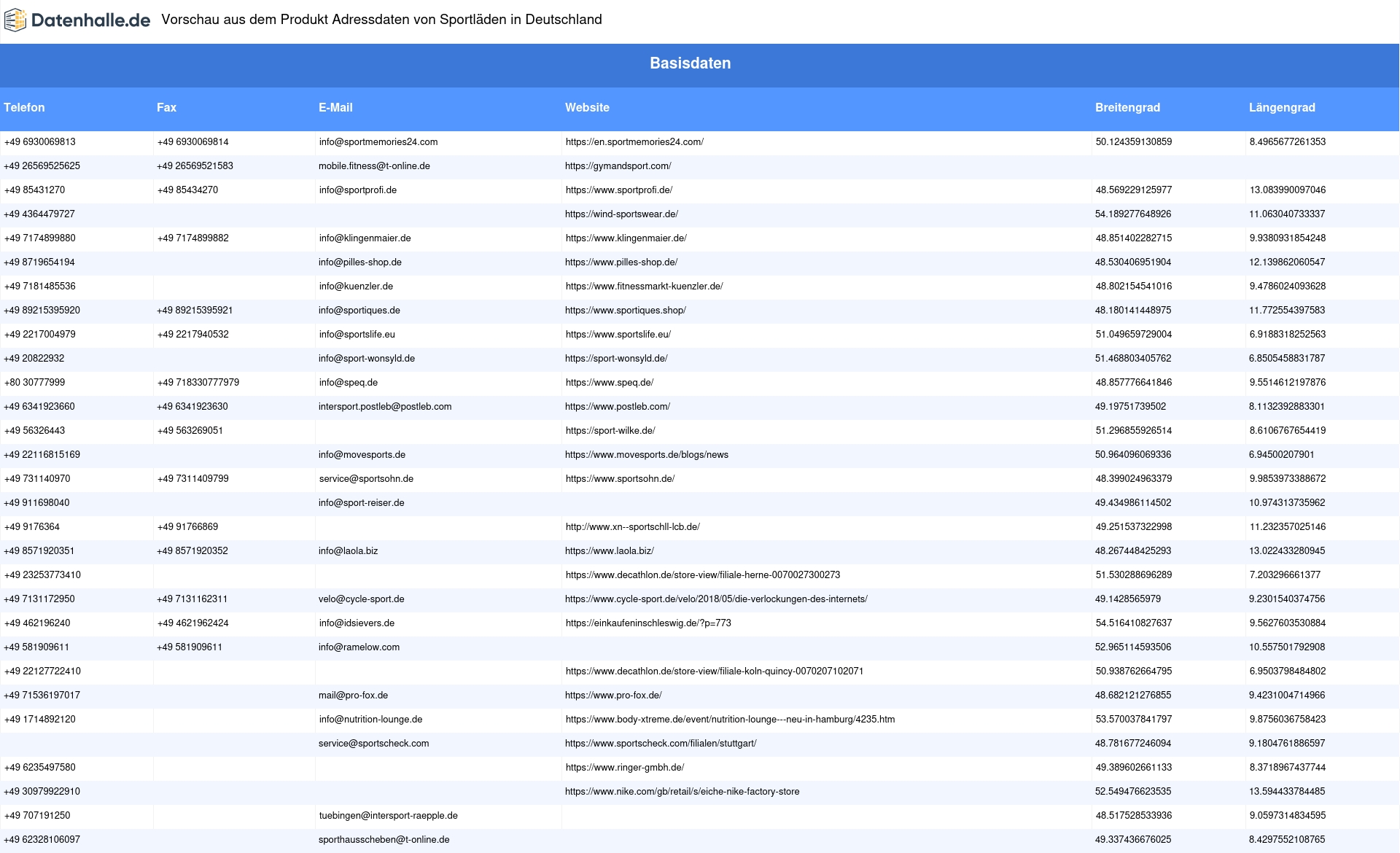The width and height of the screenshot is (1400, 853).
Task: Click the Längengrad column header
Action: pos(1282,107)
